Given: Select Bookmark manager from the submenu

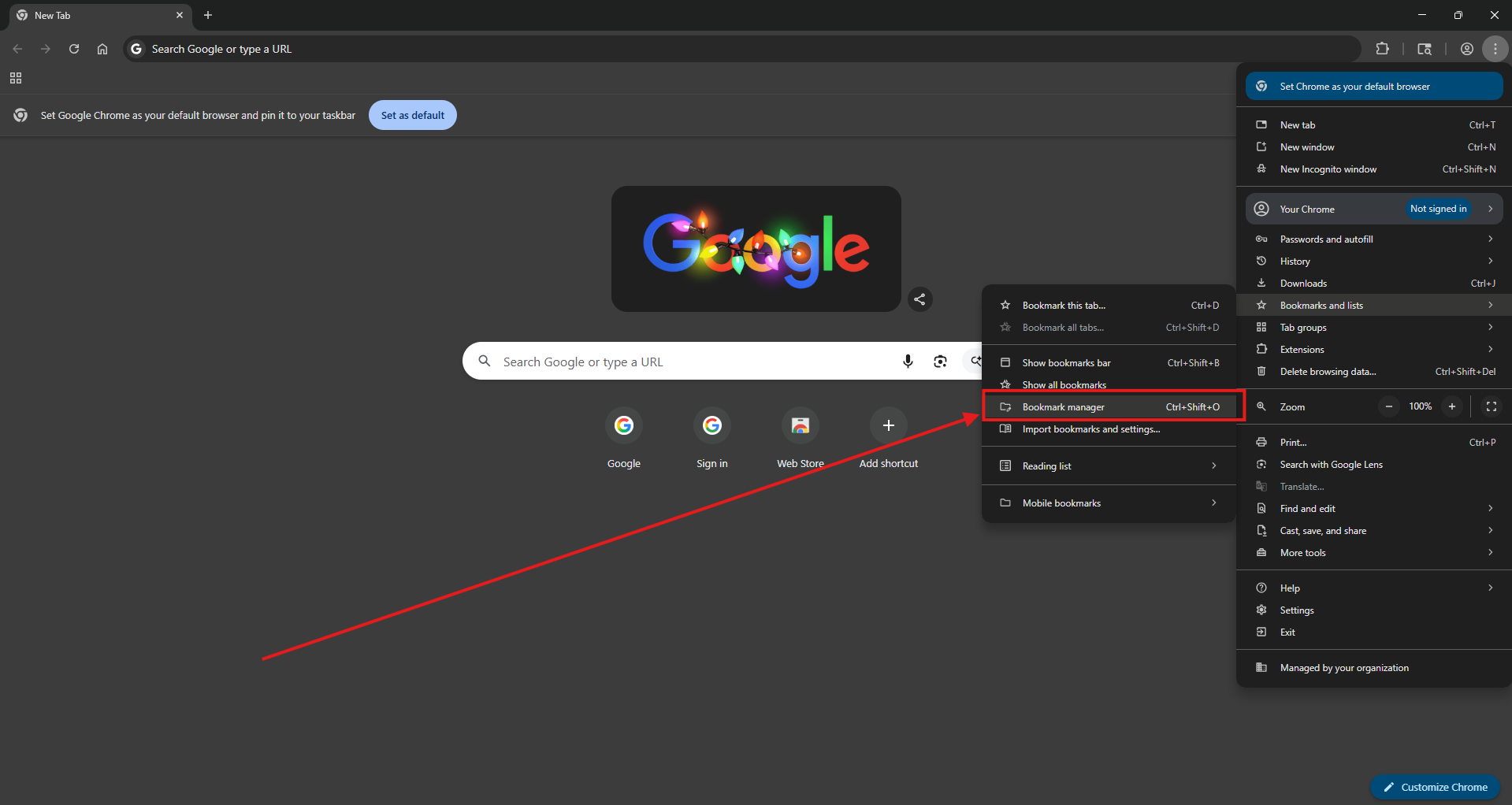Looking at the screenshot, I should point(1109,406).
